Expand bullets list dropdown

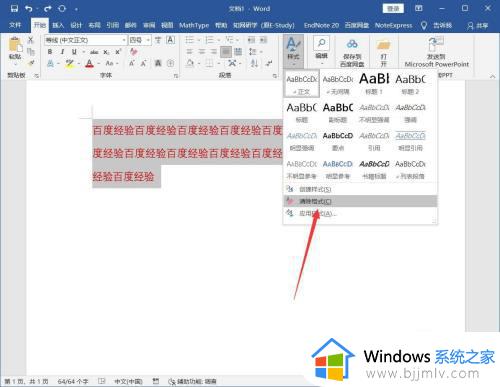point(199,40)
